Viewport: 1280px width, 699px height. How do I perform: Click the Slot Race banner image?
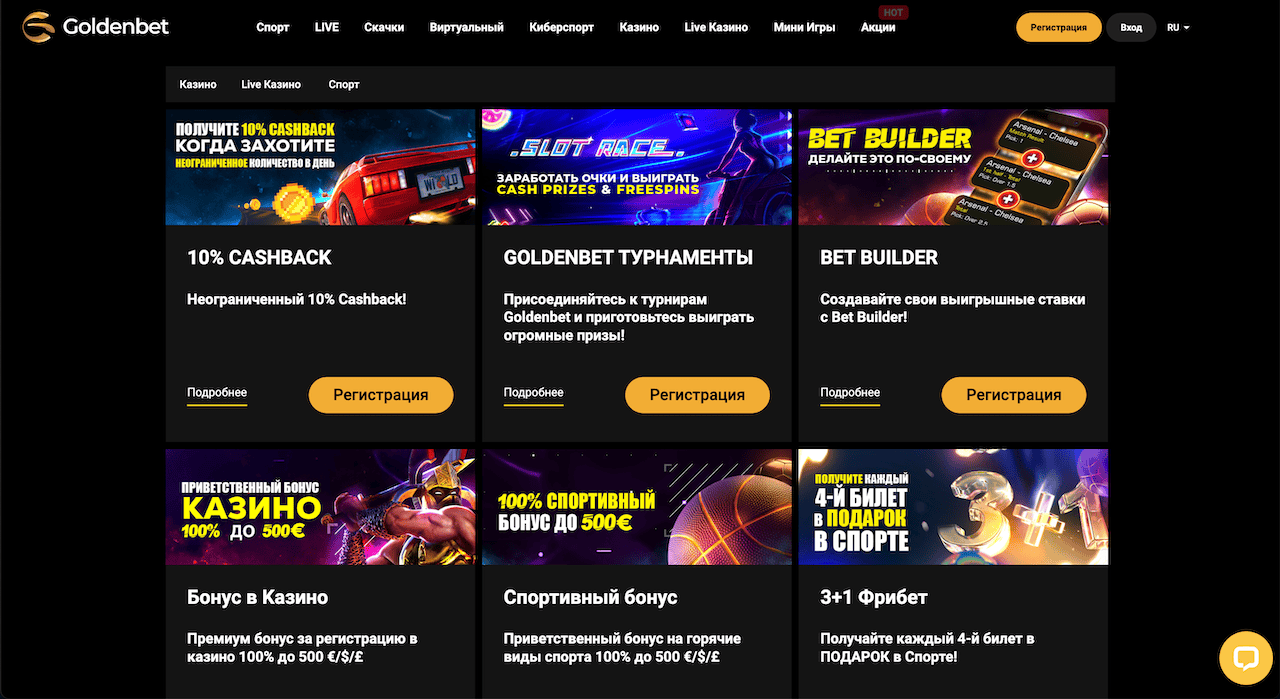pyautogui.click(x=636, y=167)
